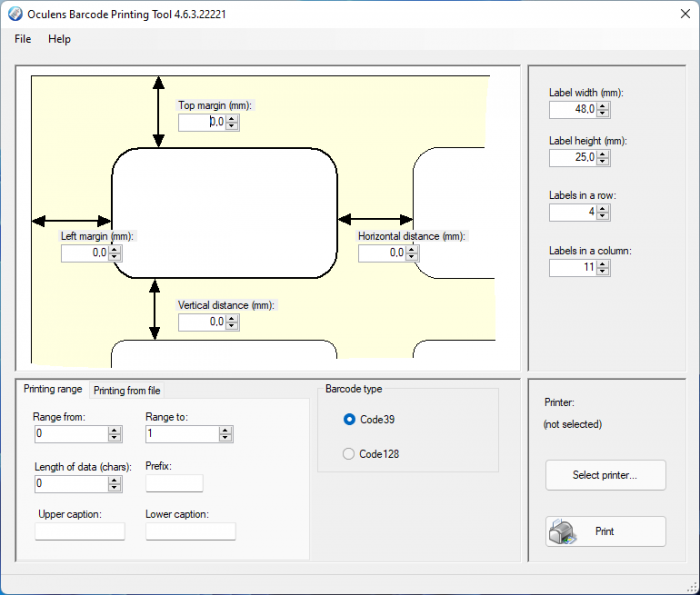Decrease the Vertical distance spinner value
The width and height of the screenshot is (700, 595).
click(233, 326)
